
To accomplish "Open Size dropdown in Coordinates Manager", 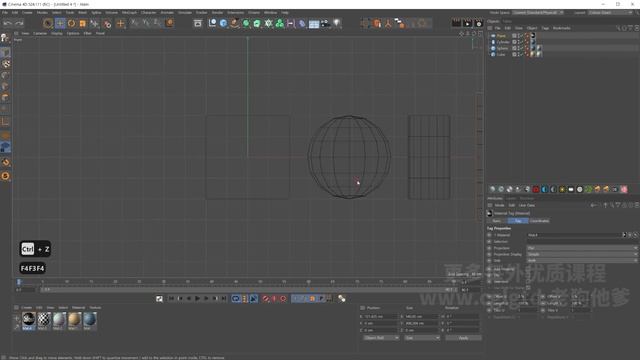I will pos(422,338).
